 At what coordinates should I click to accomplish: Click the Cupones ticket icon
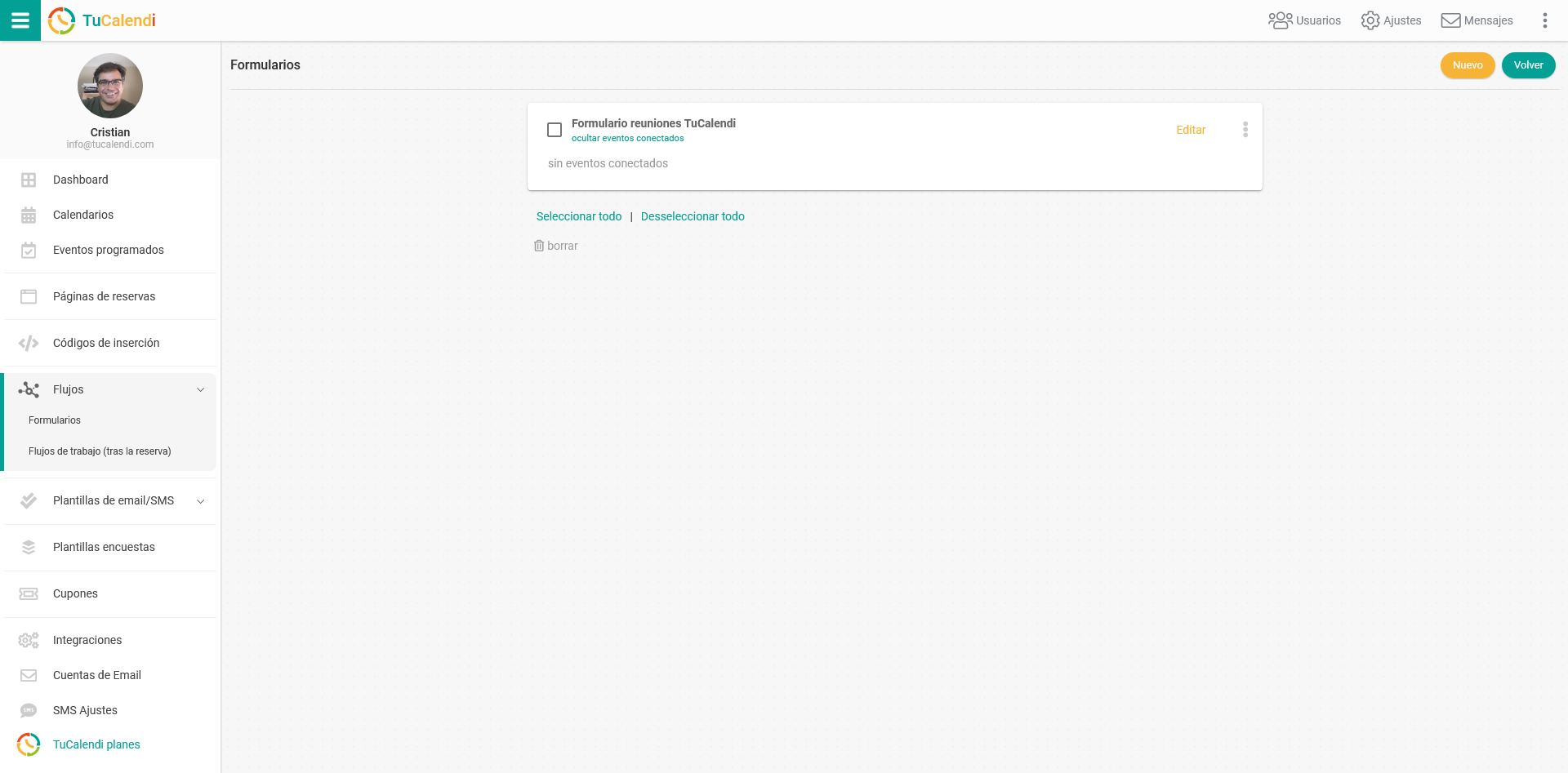[29, 593]
